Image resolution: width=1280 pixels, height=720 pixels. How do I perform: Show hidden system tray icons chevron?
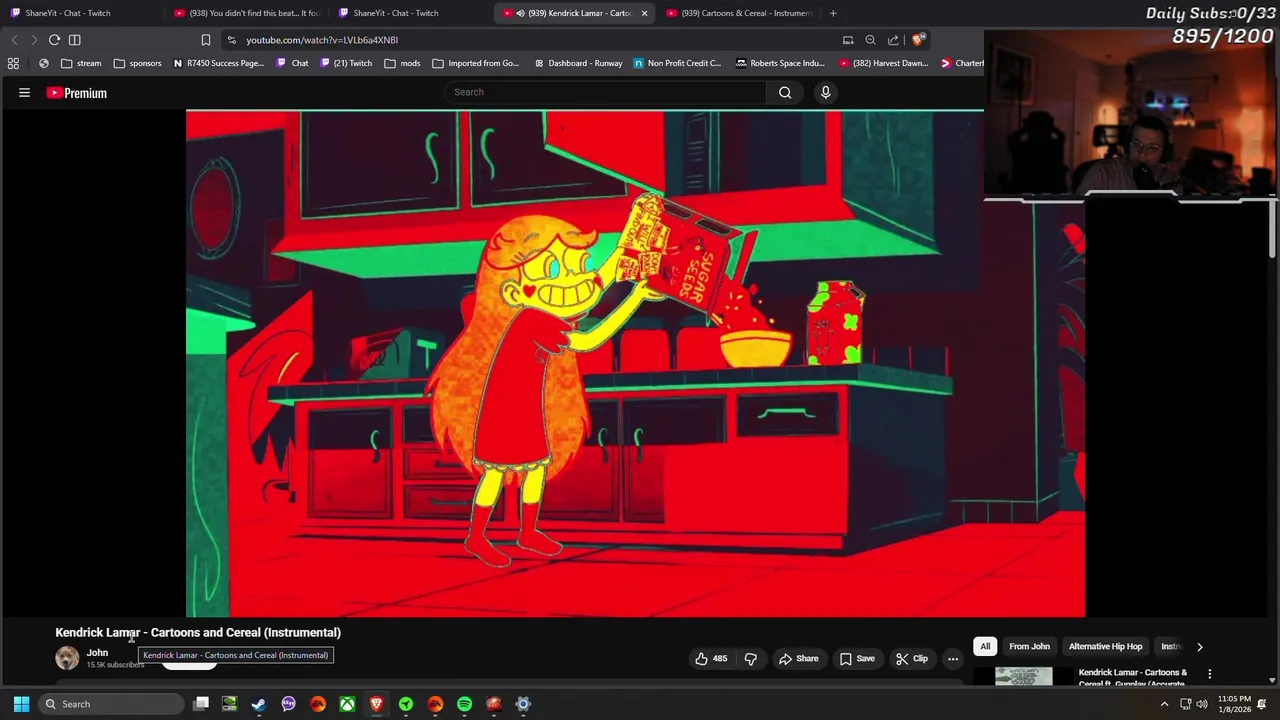coord(1164,704)
